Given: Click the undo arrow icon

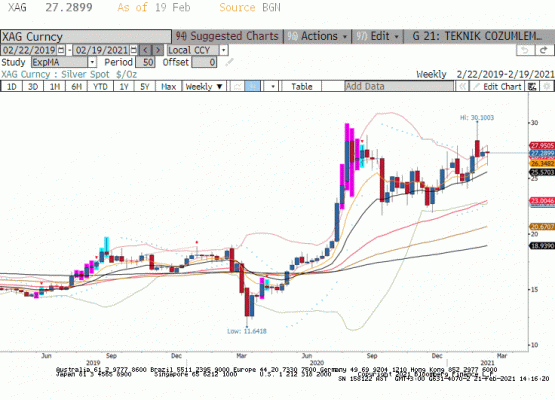Looking at the screenshot, I should (525, 50).
